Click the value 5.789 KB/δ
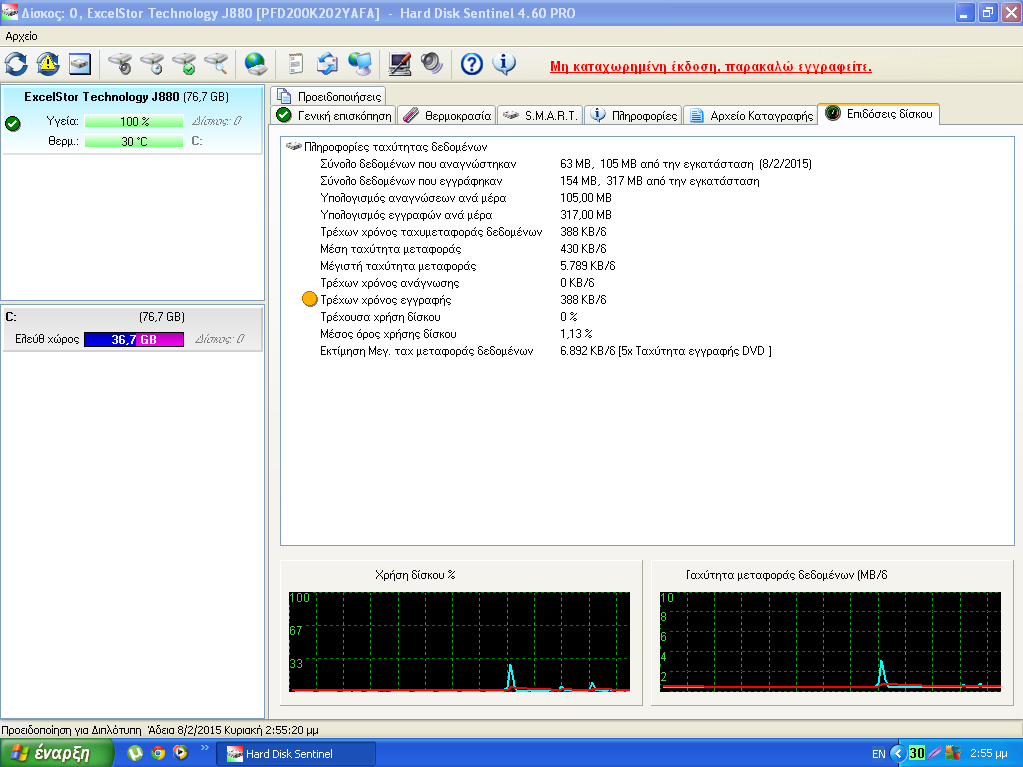Viewport: 1023px width, 767px height. point(588,265)
